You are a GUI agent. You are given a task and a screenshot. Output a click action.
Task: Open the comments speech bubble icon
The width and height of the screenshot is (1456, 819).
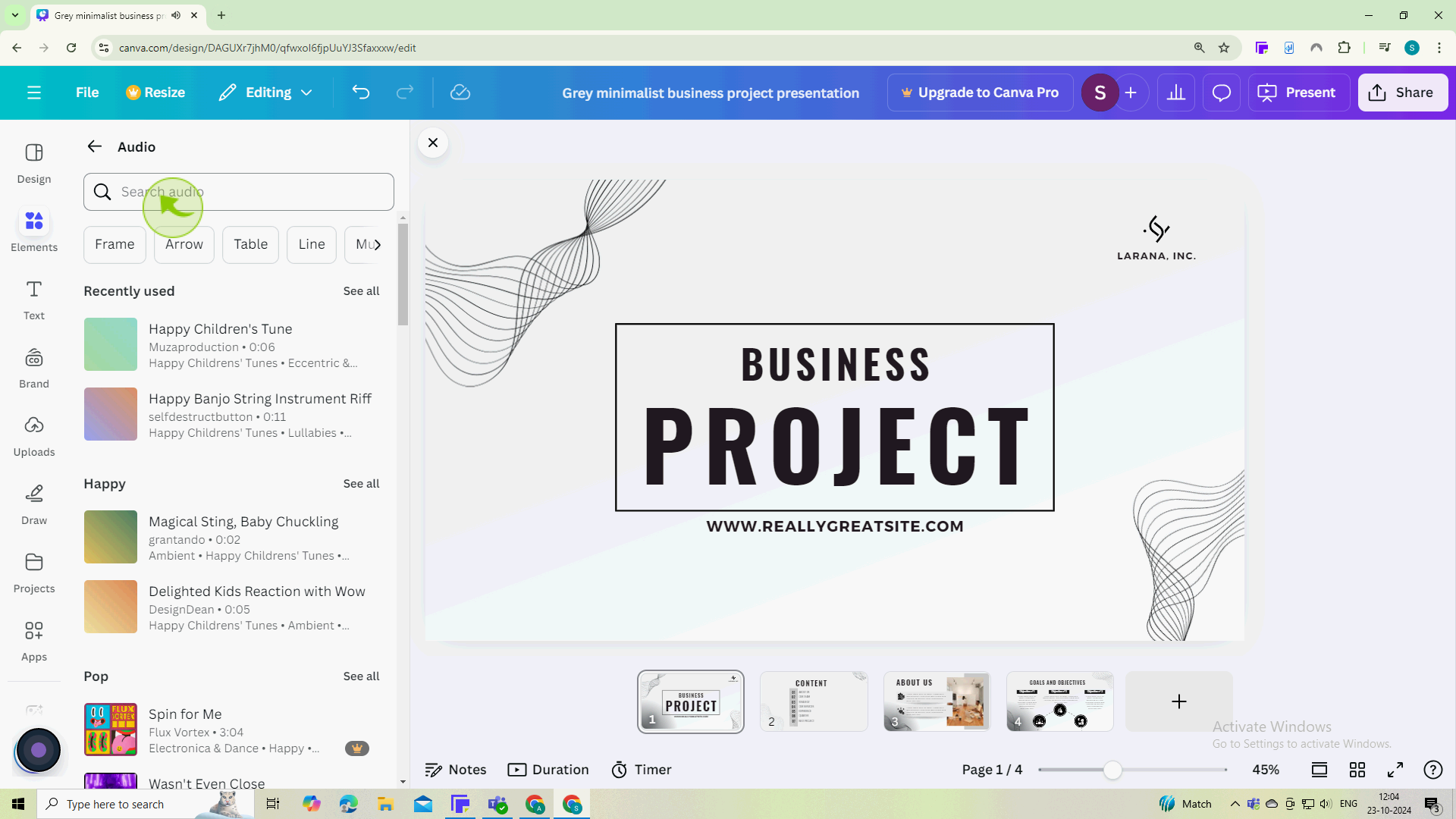(x=1221, y=93)
